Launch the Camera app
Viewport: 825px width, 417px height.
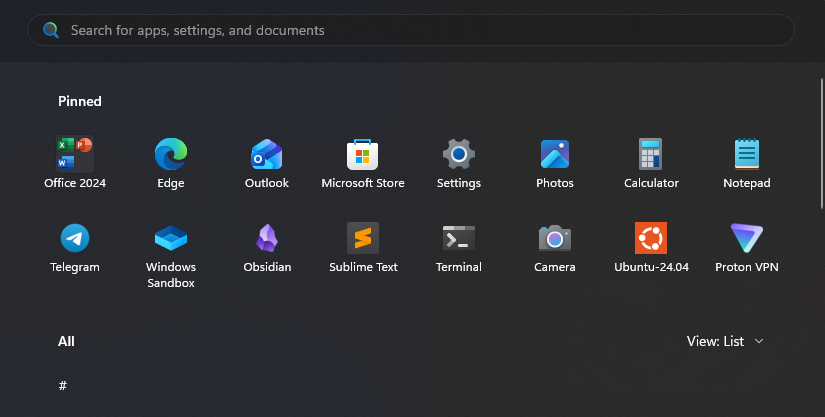click(555, 239)
